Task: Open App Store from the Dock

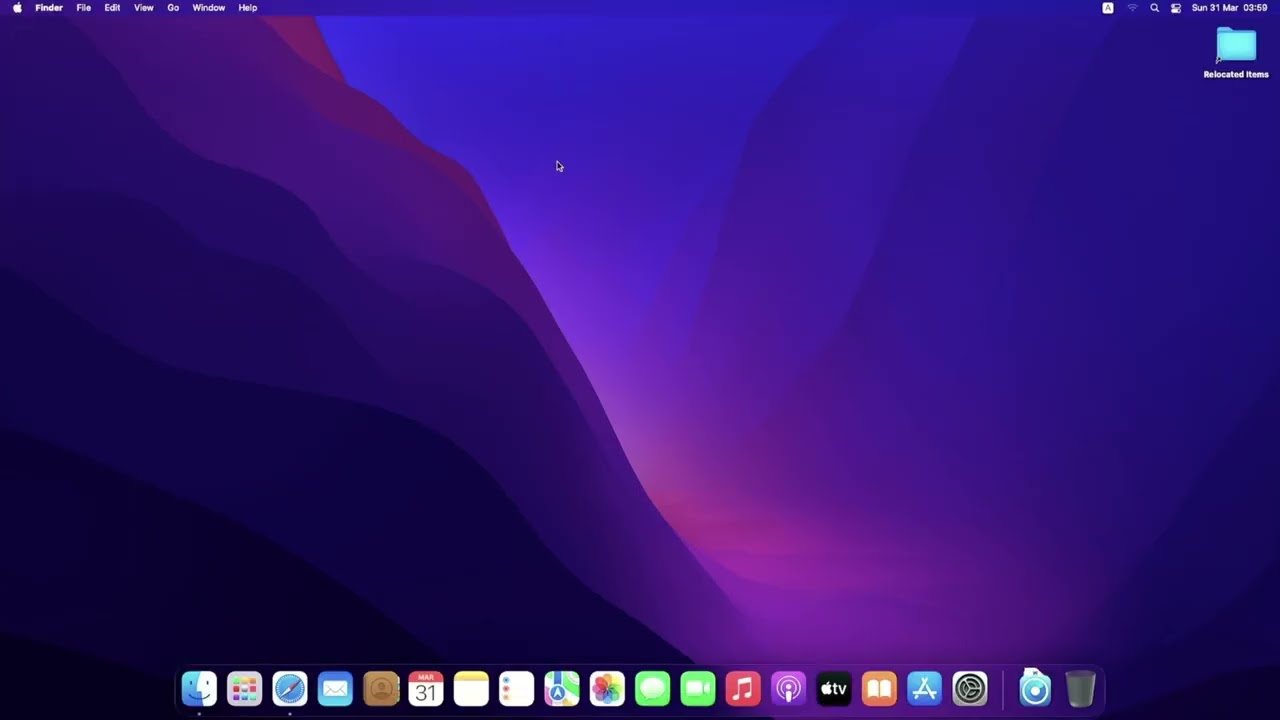Action: point(925,688)
